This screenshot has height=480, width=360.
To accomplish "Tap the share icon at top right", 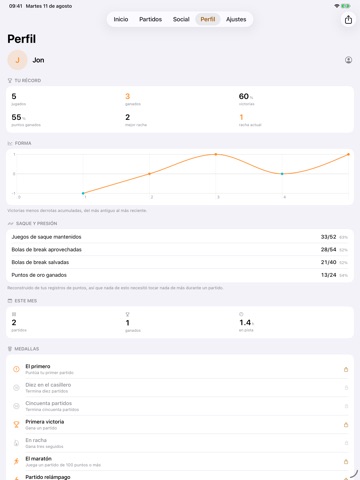I will pyautogui.click(x=348, y=19).
